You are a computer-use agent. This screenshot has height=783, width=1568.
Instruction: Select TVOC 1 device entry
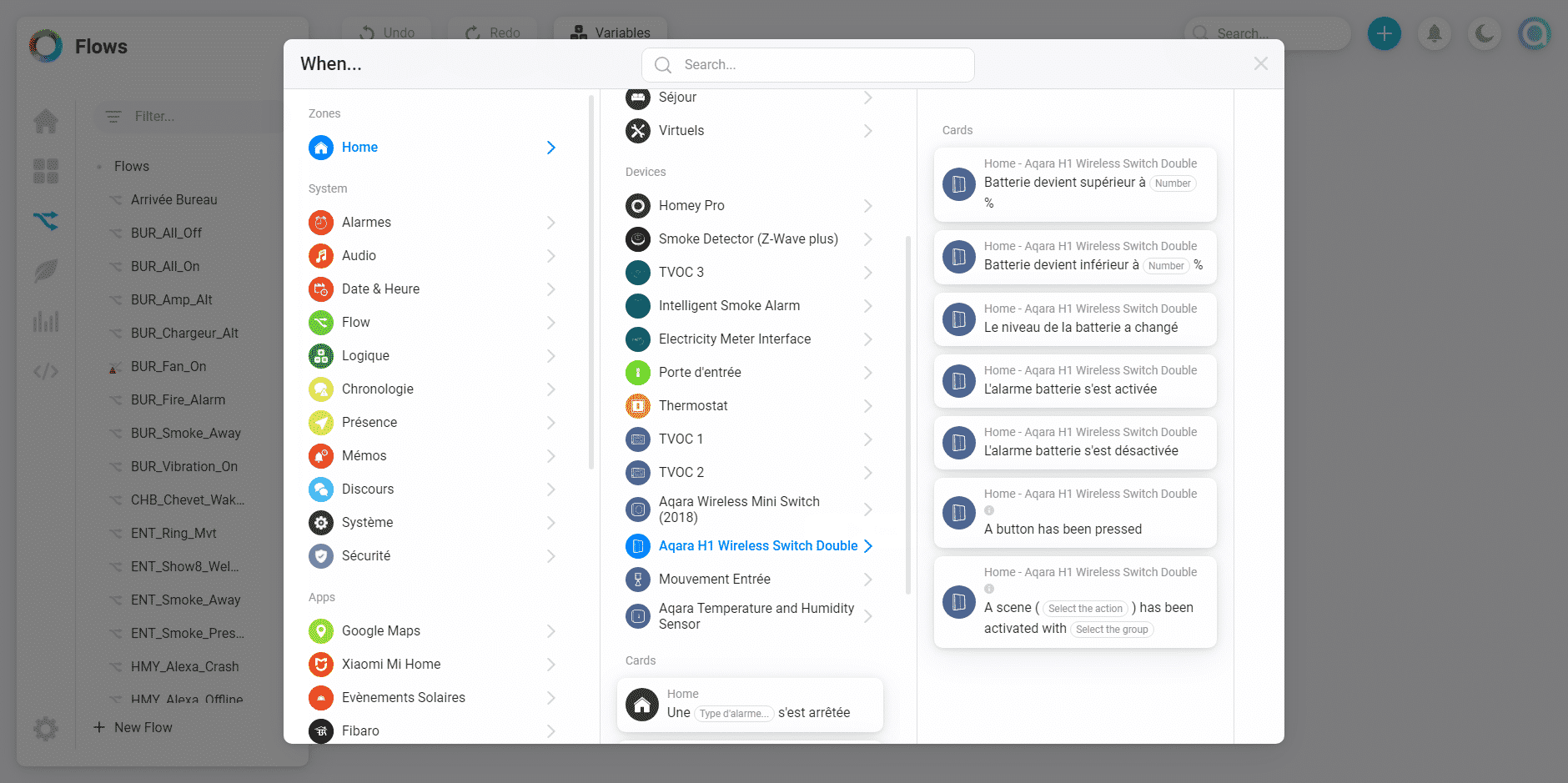point(750,439)
